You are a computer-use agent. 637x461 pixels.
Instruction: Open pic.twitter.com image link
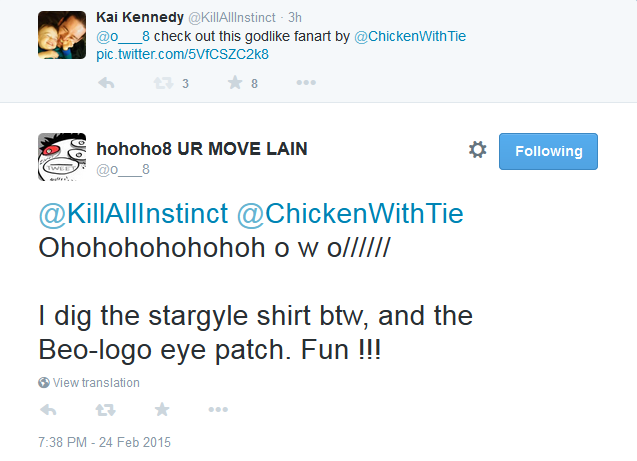(183, 53)
